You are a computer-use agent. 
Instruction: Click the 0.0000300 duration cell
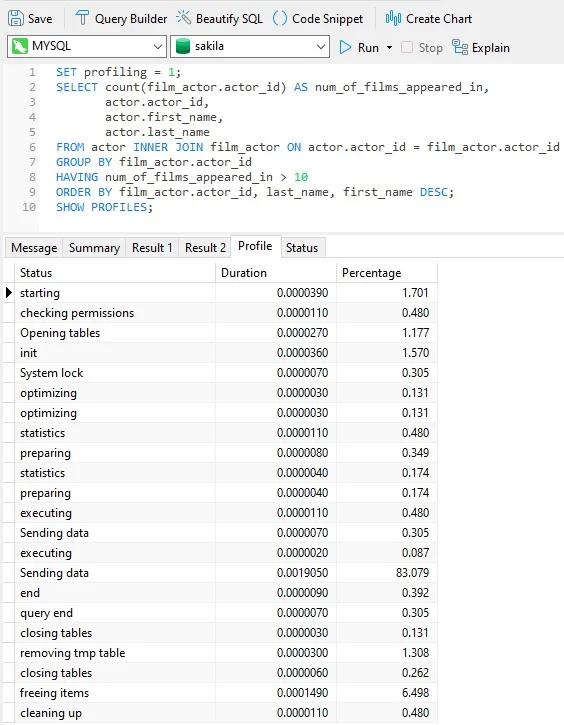click(276, 653)
